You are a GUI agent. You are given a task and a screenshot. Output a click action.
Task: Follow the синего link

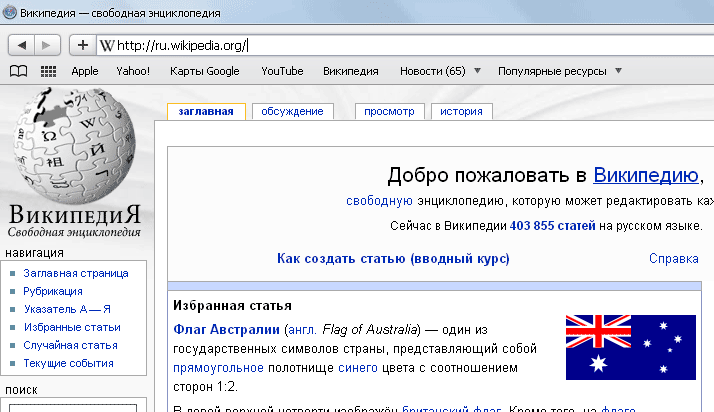click(x=358, y=368)
